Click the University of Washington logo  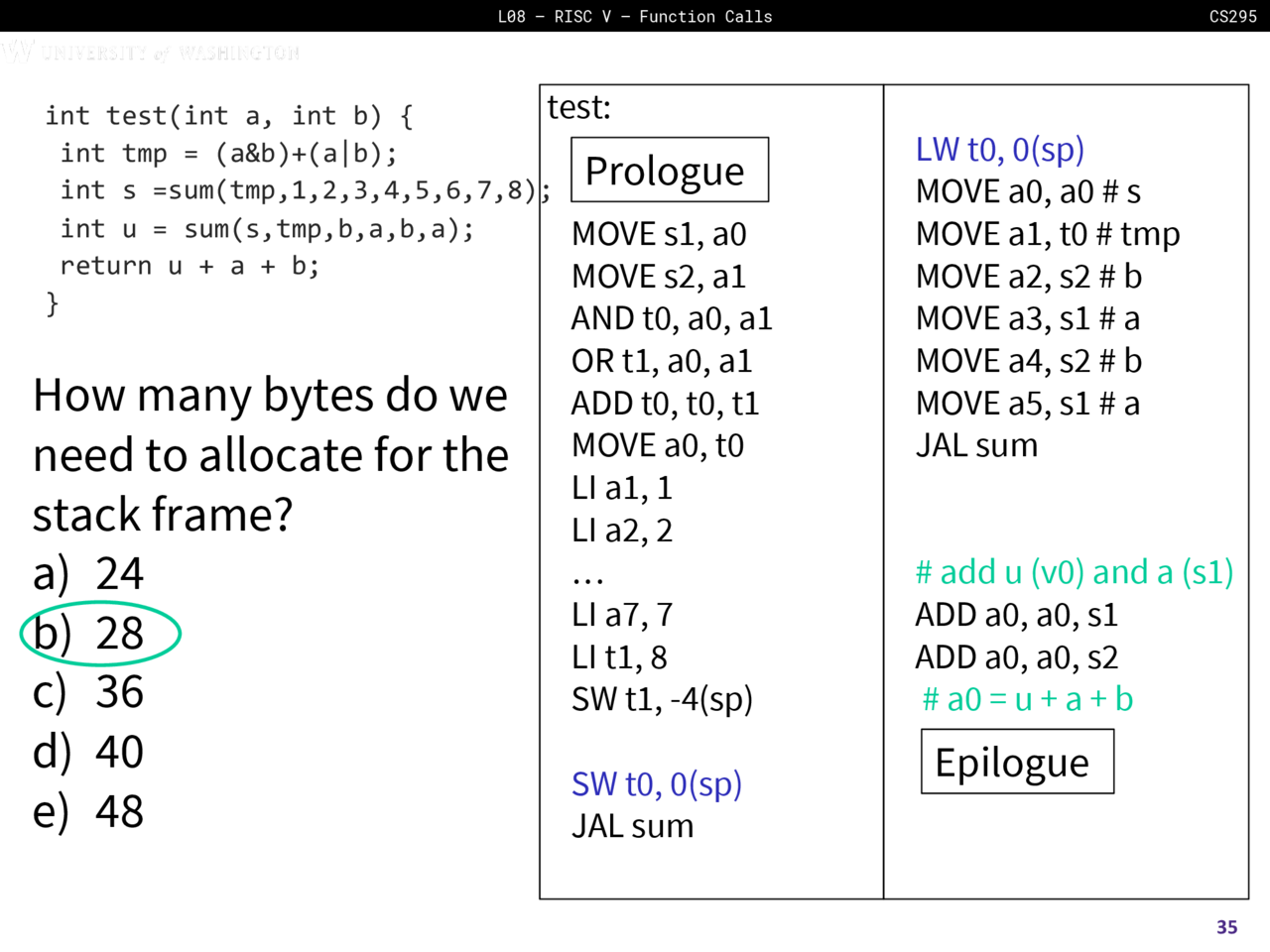click(151, 52)
